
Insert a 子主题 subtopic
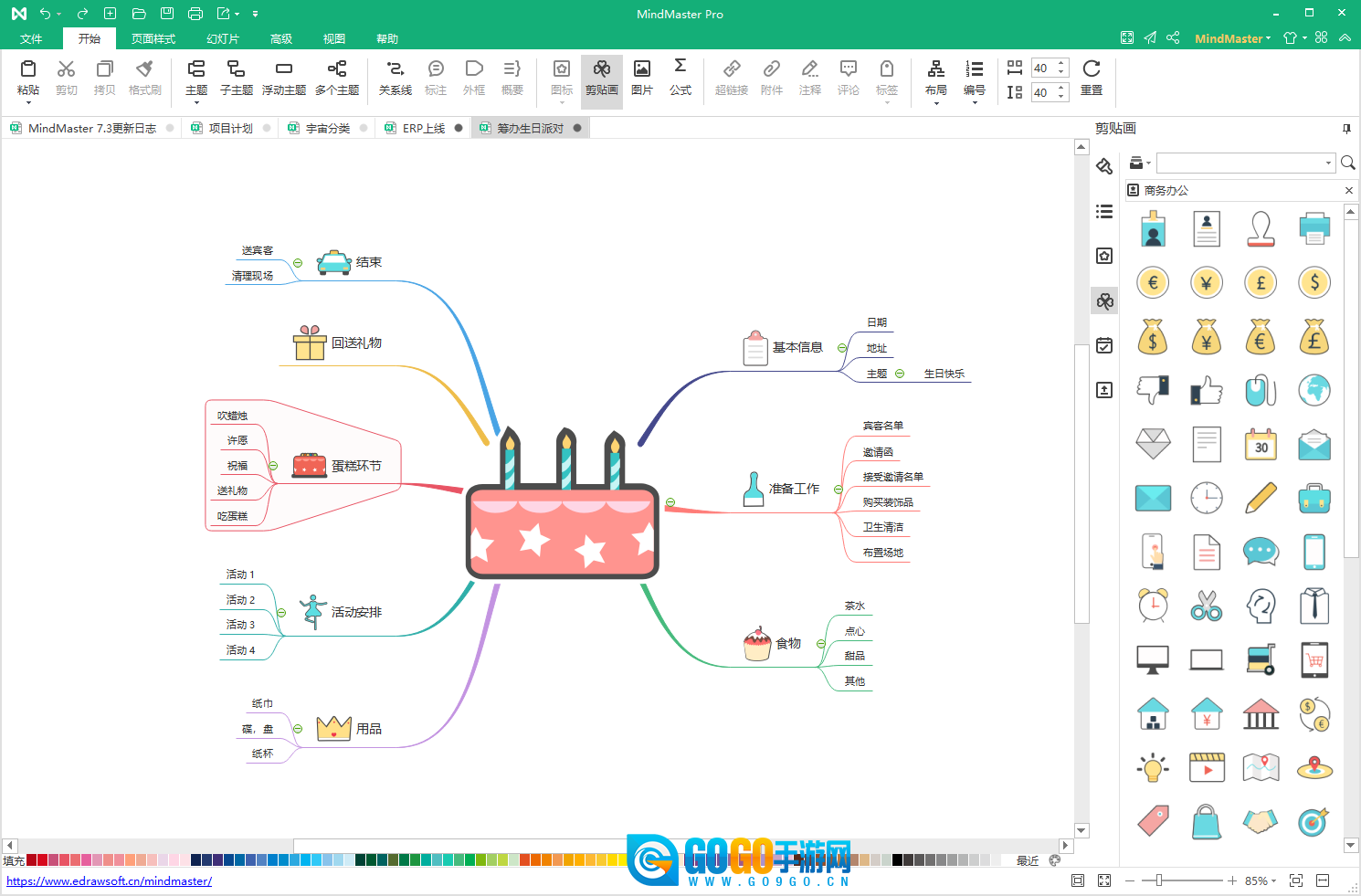[236, 79]
